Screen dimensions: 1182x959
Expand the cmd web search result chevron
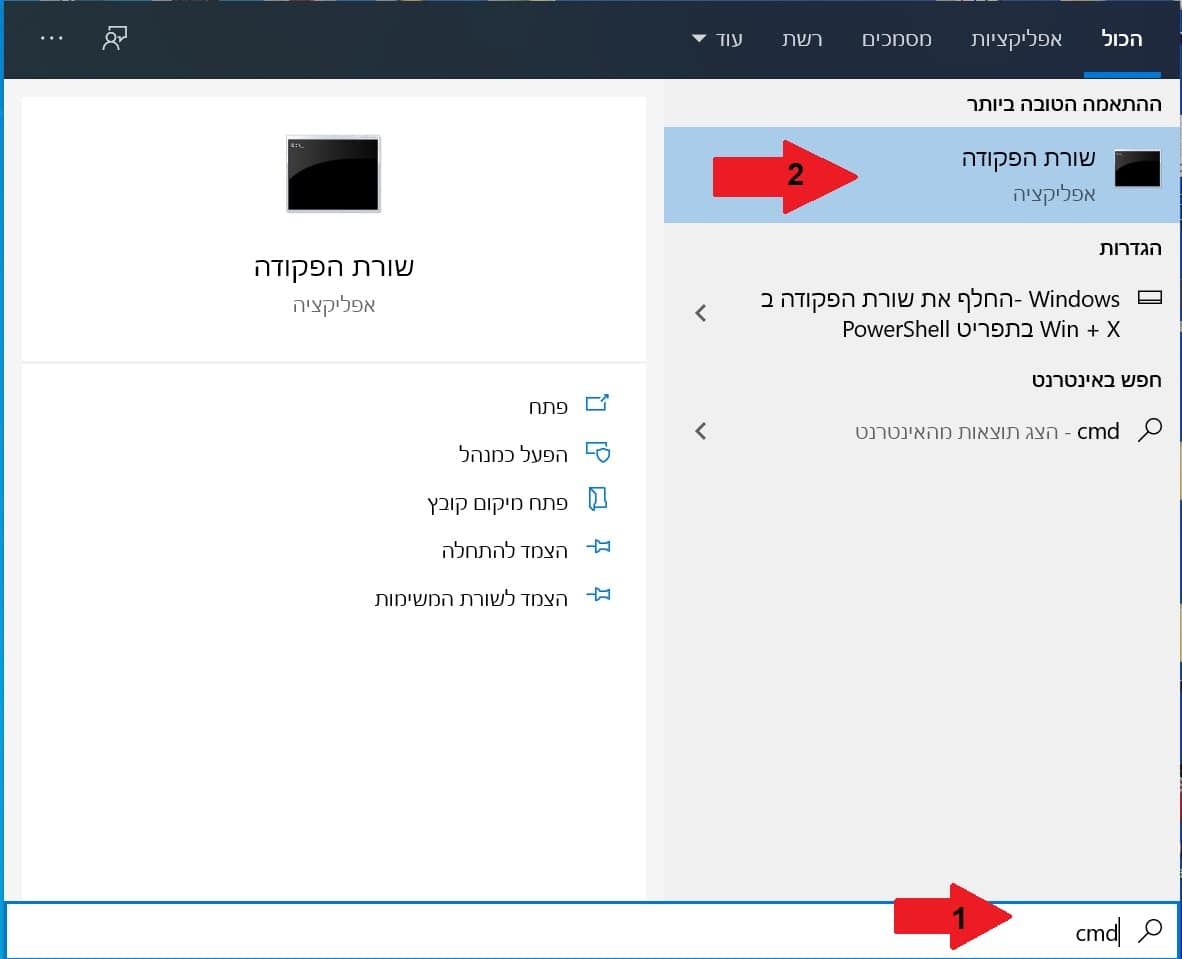coord(701,431)
